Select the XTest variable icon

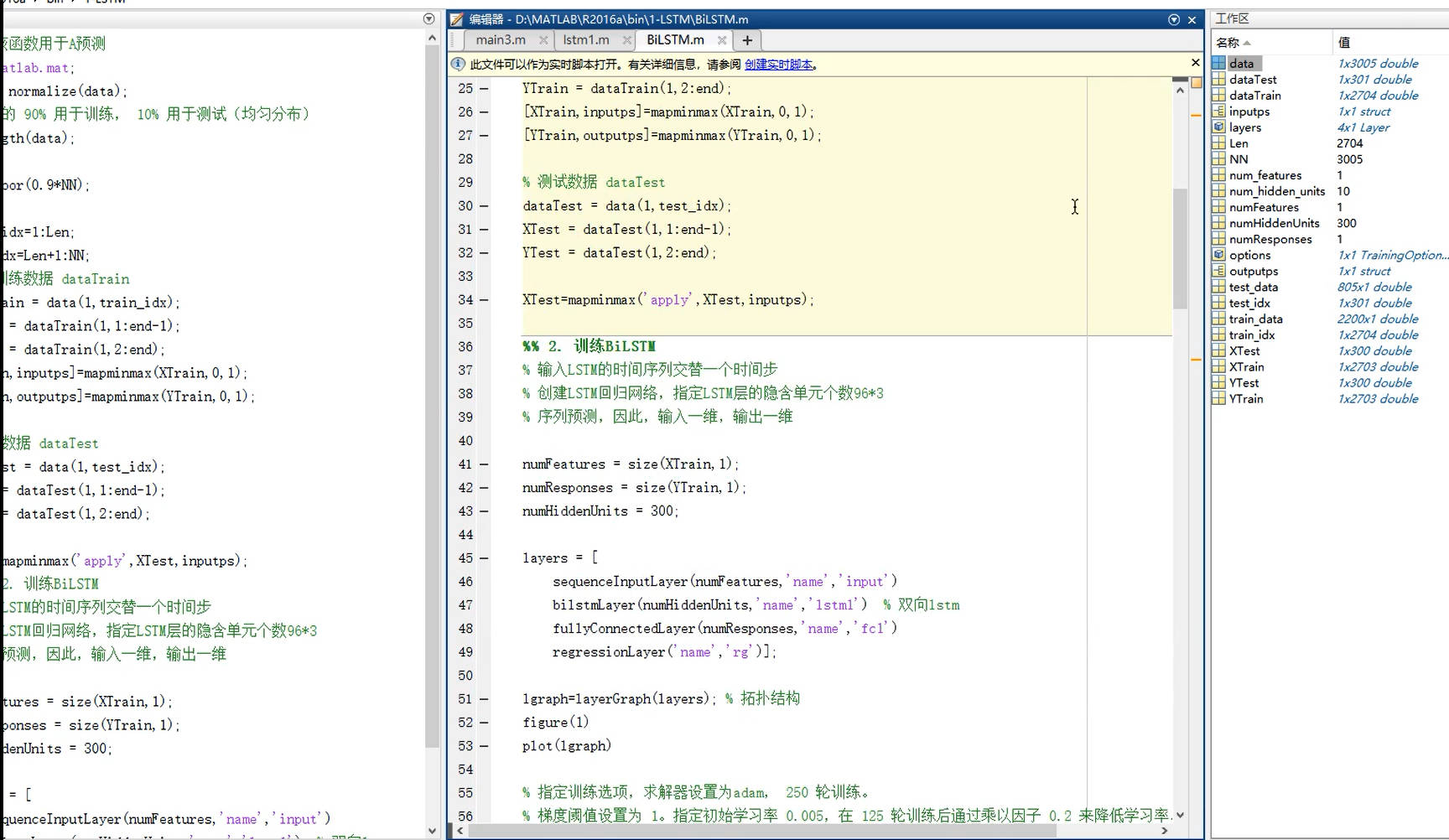[x=1218, y=350]
